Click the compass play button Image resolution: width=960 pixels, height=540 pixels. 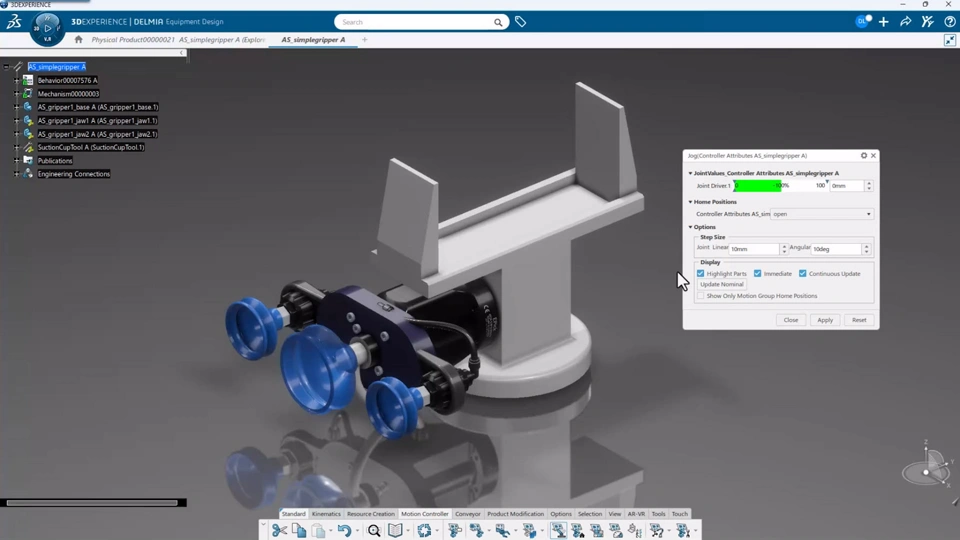click(x=47, y=28)
